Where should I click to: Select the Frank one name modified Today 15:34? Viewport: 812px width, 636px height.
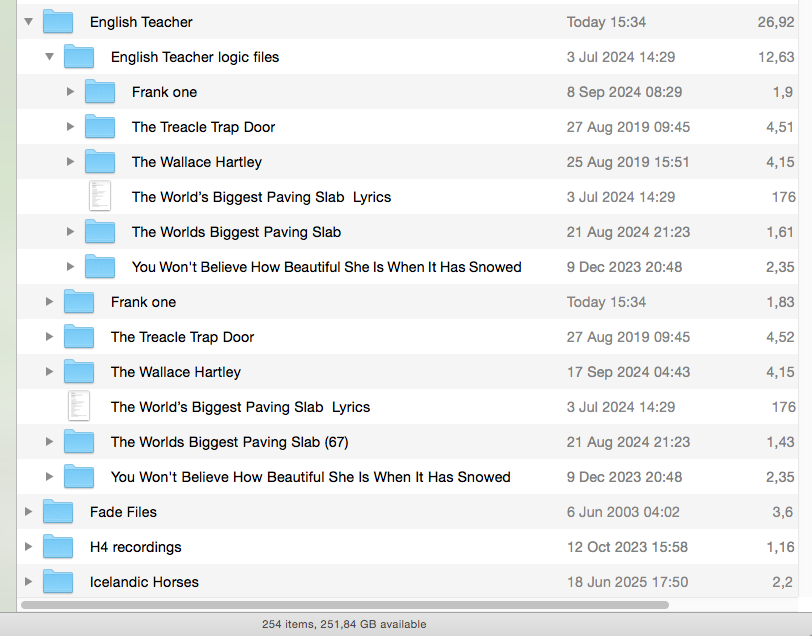tap(143, 302)
